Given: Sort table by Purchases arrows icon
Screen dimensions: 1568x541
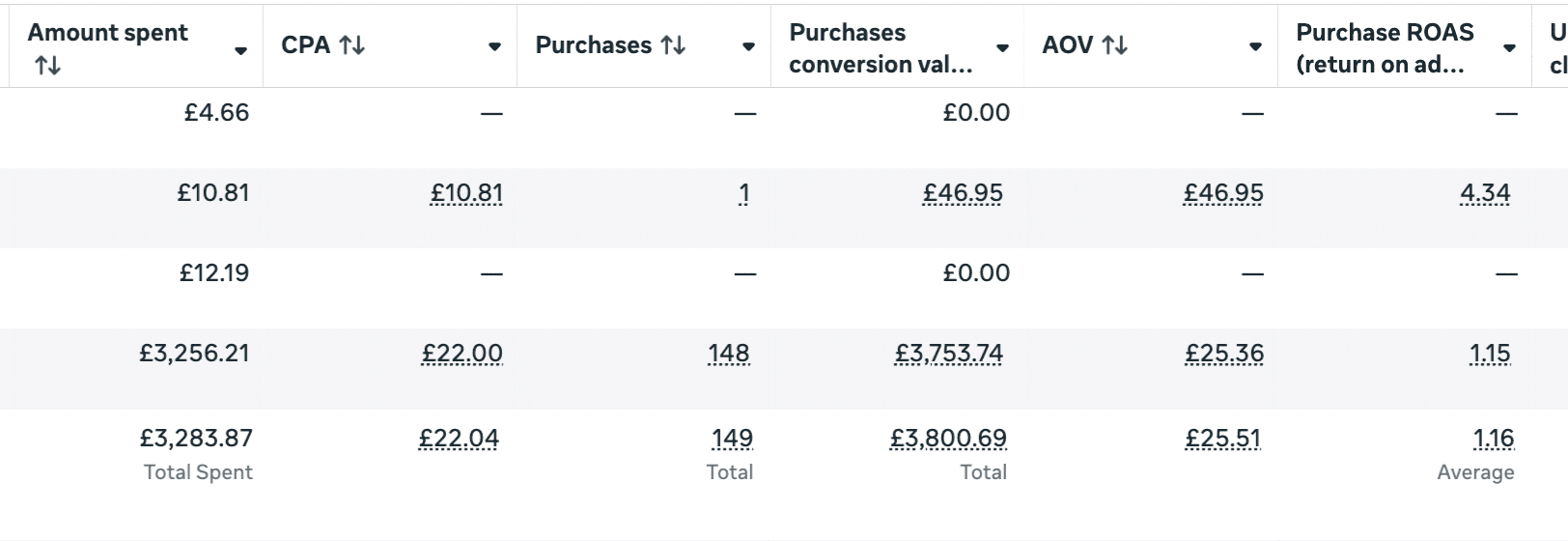Looking at the screenshot, I should click(673, 45).
